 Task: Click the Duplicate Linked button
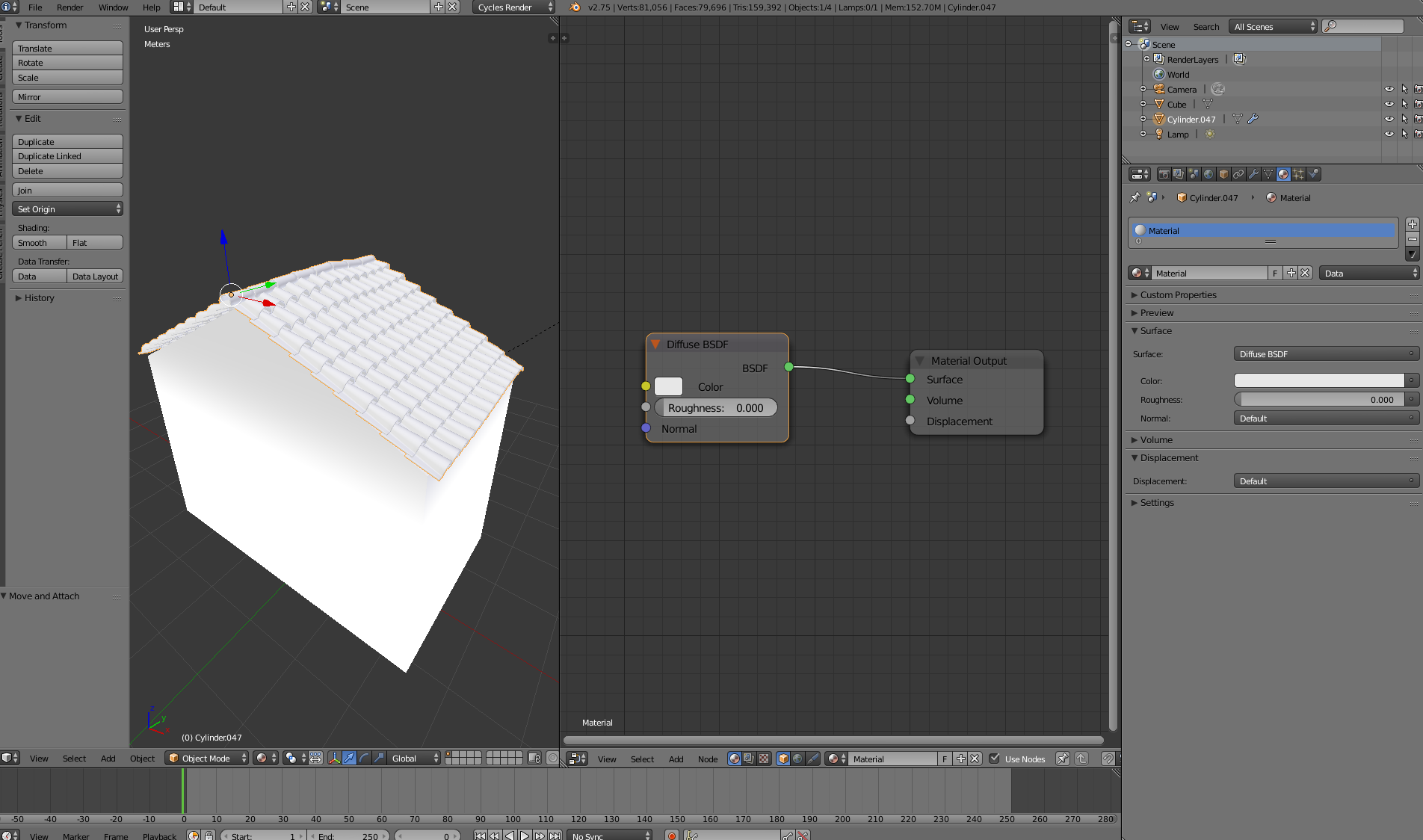(67, 156)
